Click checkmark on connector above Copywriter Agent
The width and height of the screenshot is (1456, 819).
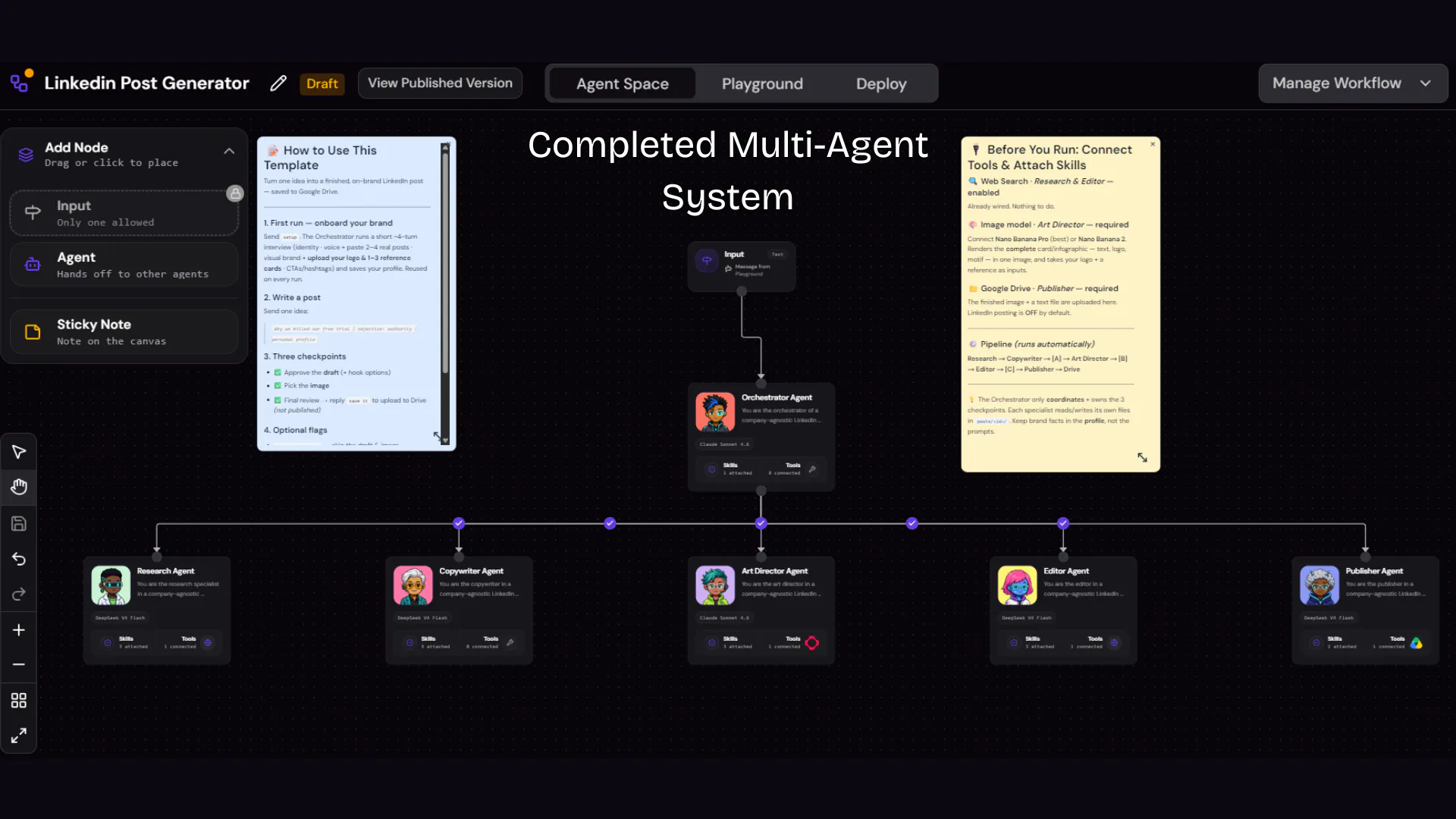coord(459,523)
